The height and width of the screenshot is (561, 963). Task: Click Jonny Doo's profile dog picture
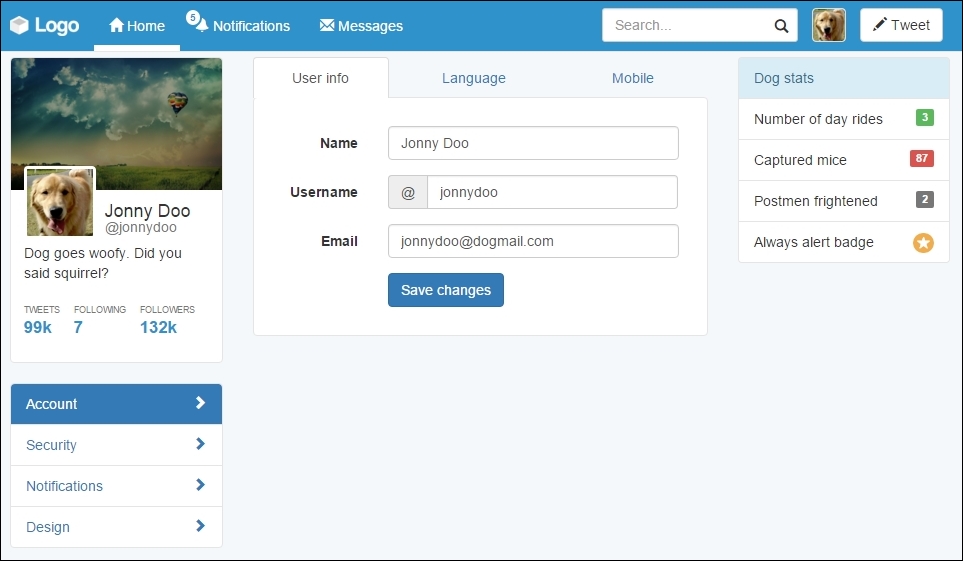coord(60,202)
